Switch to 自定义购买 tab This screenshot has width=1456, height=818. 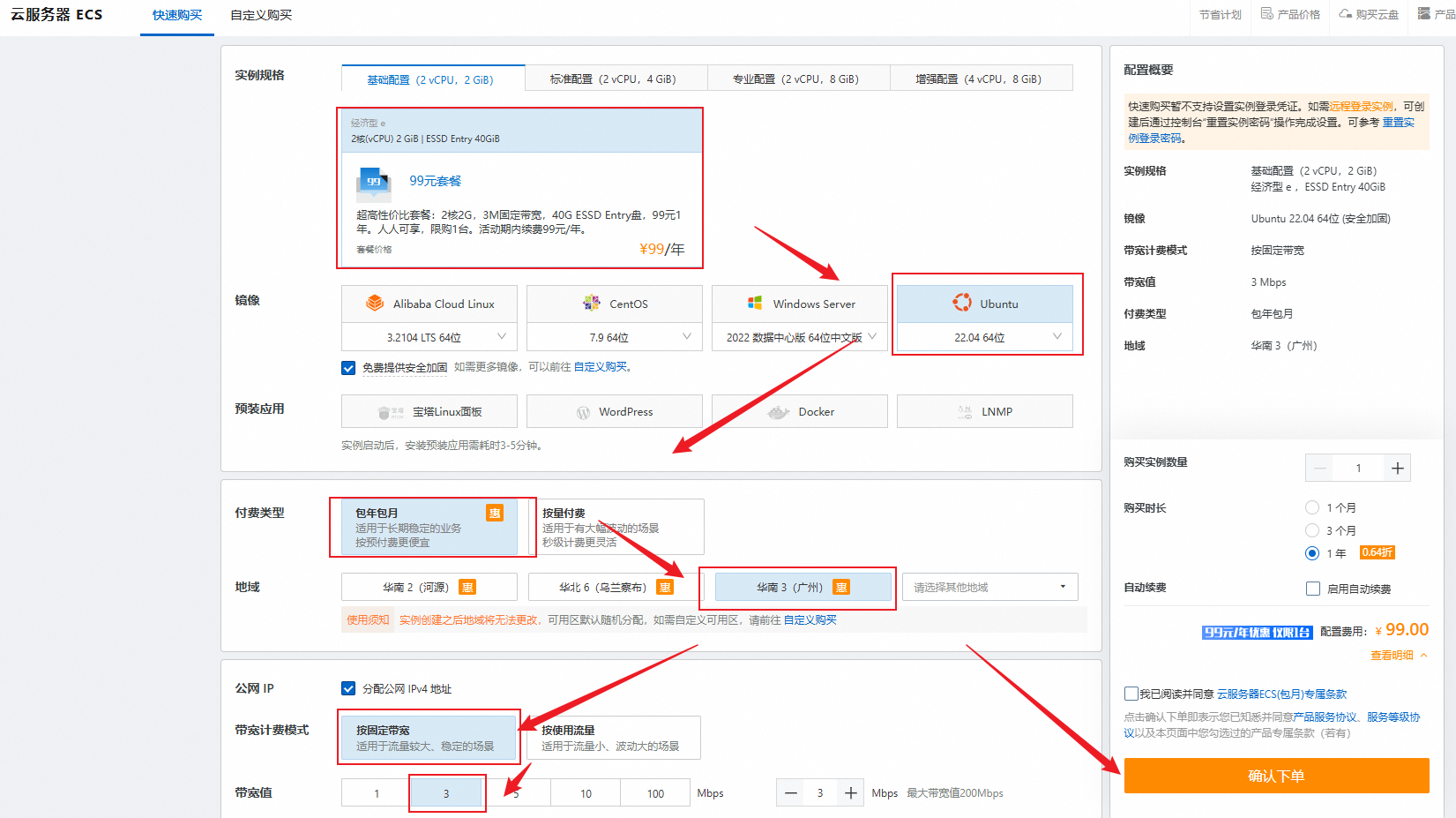coord(261,15)
